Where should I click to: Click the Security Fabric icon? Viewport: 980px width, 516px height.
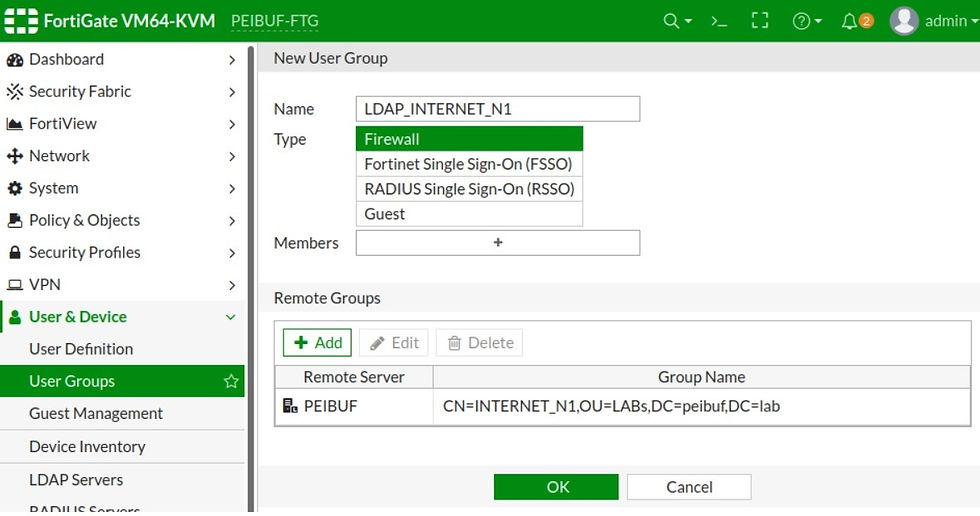click(x=14, y=92)
